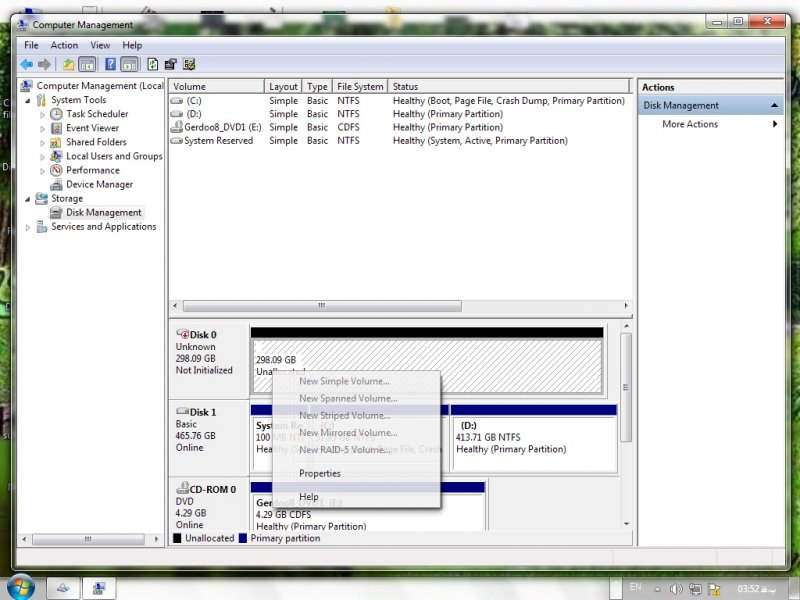Click the volume list horizontal scrollbar thumb
This screenshot has height=600, width=800.
(x=322, y=306)
